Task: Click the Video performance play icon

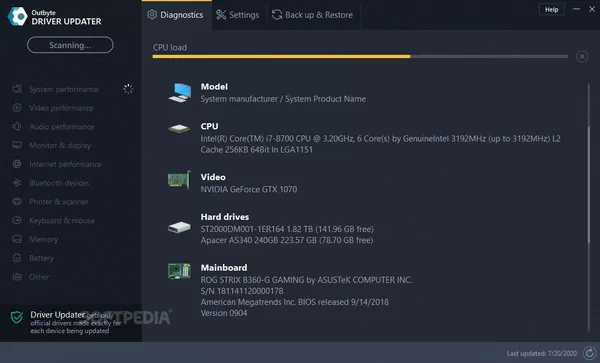Action: tap(17, 108)
